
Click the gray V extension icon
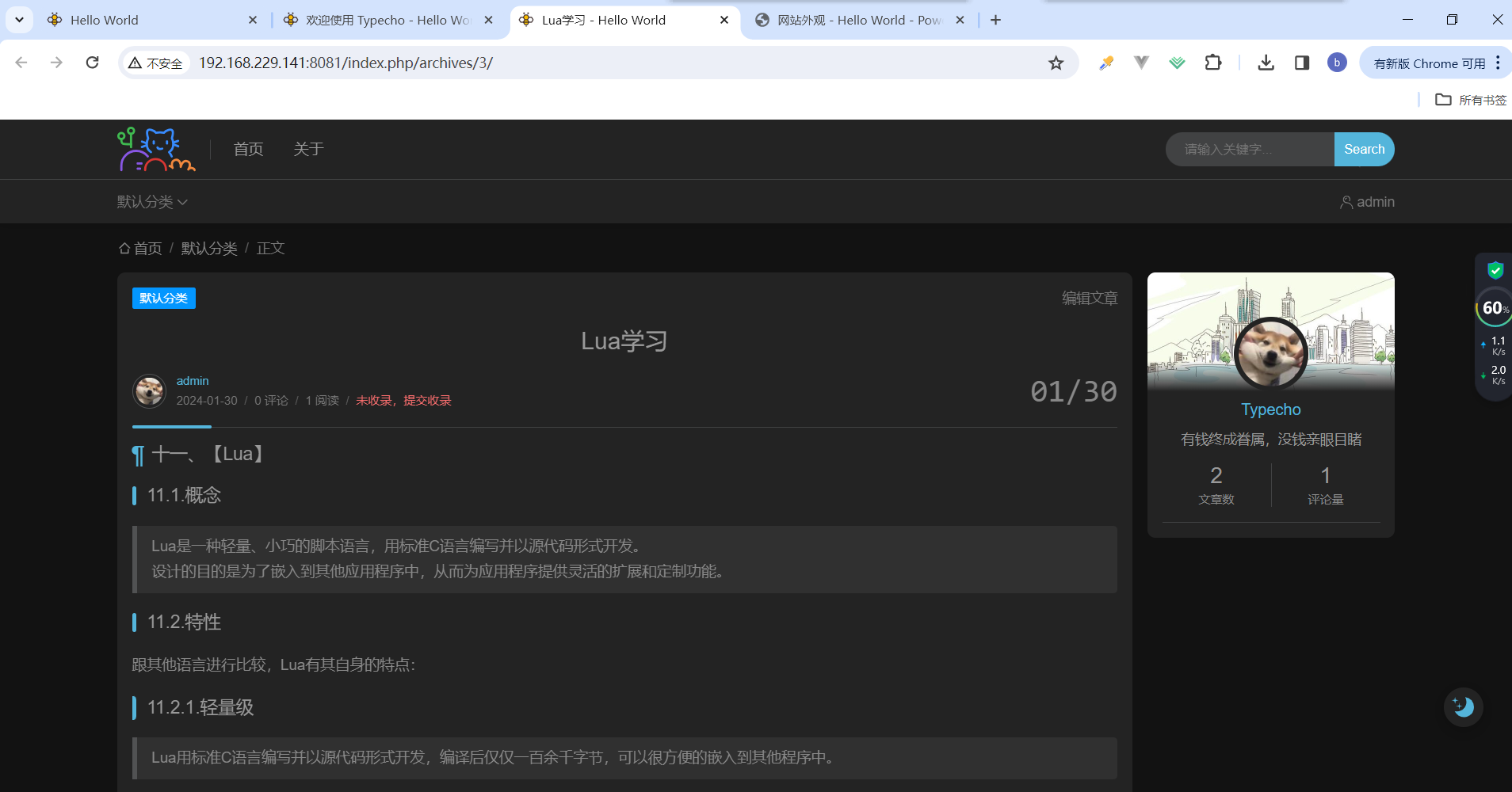click(x=1141, y=63)
